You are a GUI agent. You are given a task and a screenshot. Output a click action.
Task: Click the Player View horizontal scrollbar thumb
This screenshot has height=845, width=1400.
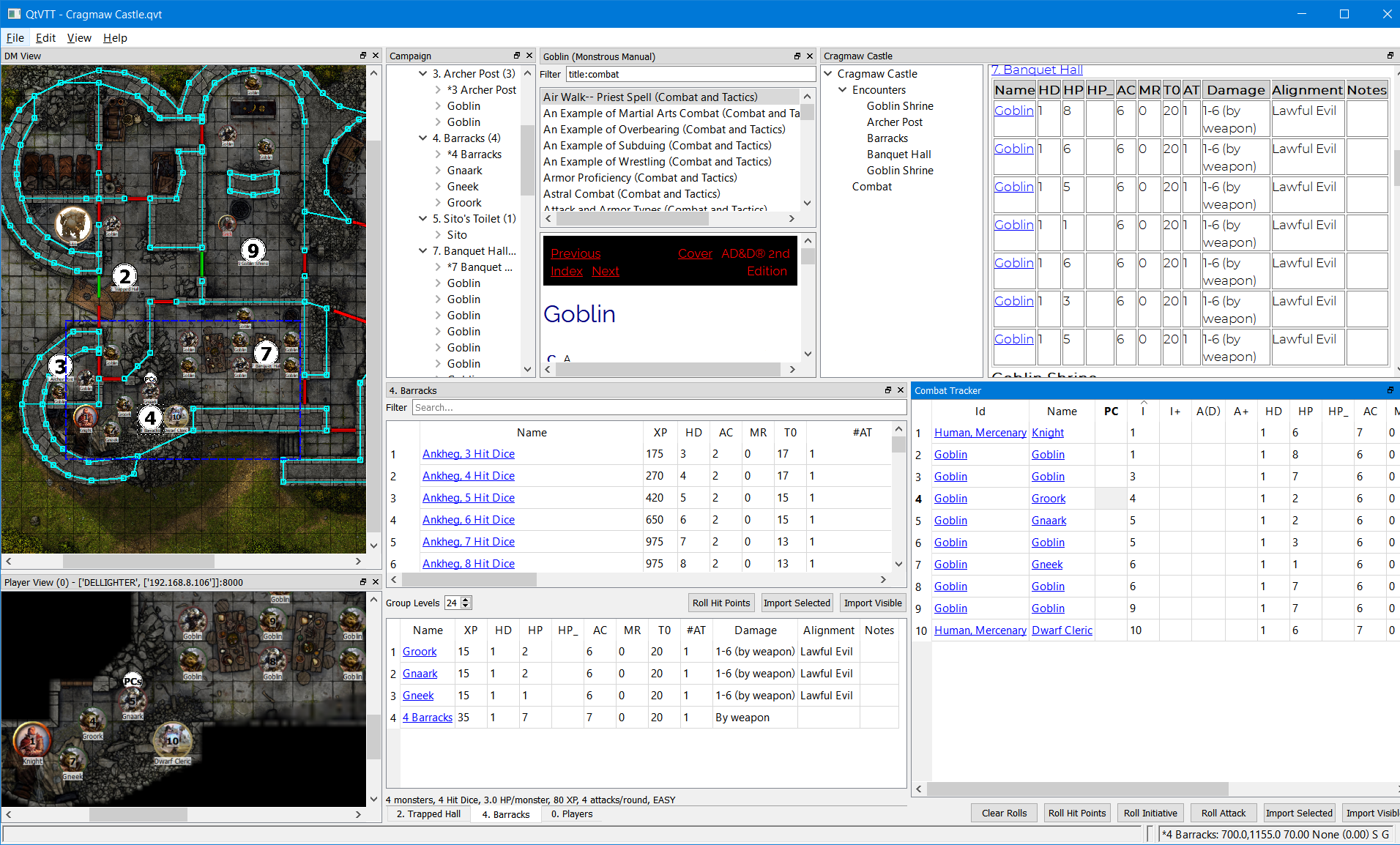(x=138, y=814)
